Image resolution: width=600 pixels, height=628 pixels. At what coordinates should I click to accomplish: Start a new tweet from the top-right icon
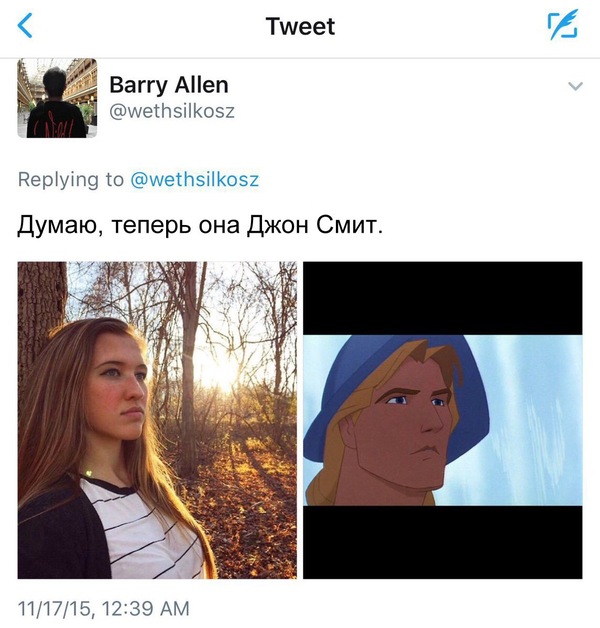(x=563, y=25)
